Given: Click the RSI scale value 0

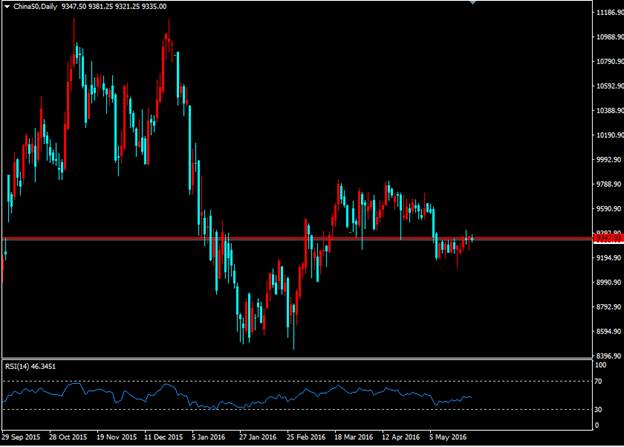Looking at the screenshot, I should pos(597,425).
